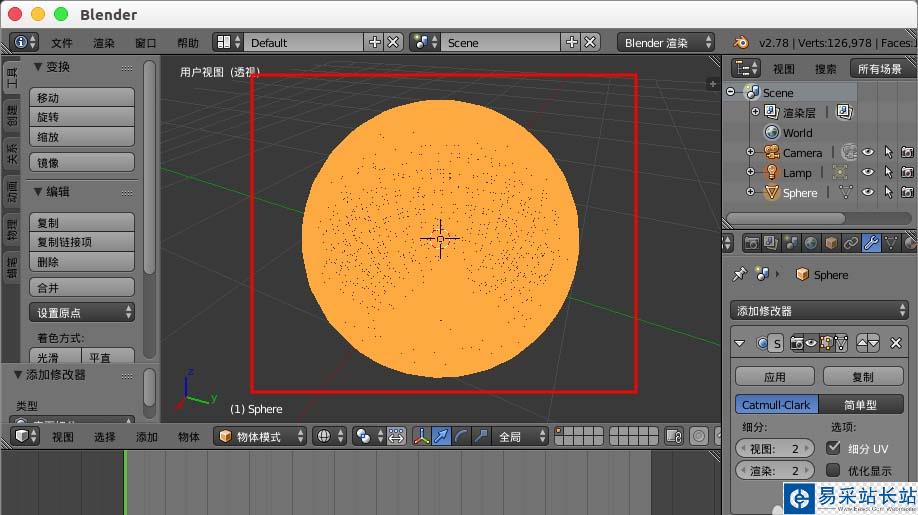Click the Lamp data icon in outliner
This screenshot has height=515, width=918.
(x=840, y=172)
